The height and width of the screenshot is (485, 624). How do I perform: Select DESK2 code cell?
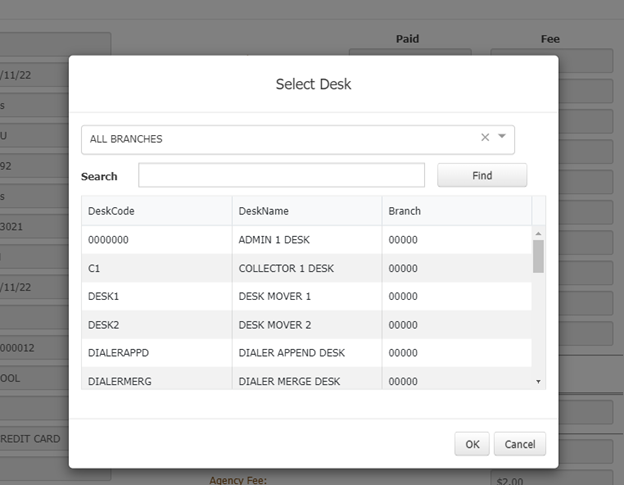157,325
